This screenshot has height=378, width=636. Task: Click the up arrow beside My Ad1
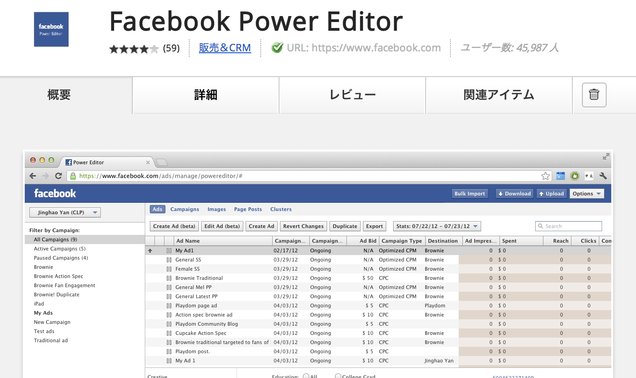[x=150, y=251]
